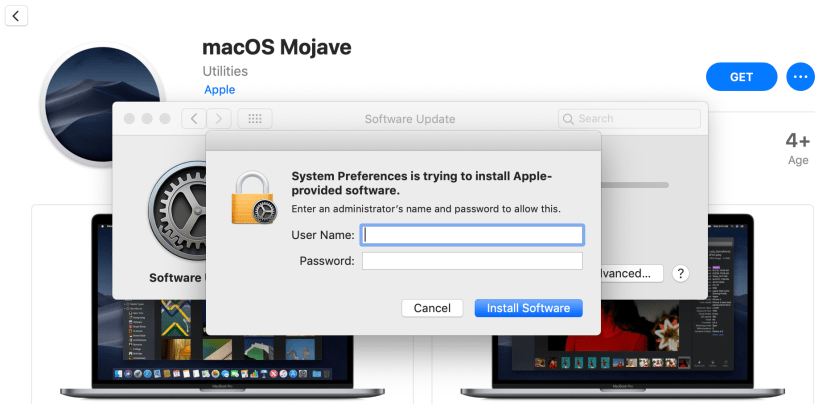
Task: Click the Software Update search field
Action: 630,119
